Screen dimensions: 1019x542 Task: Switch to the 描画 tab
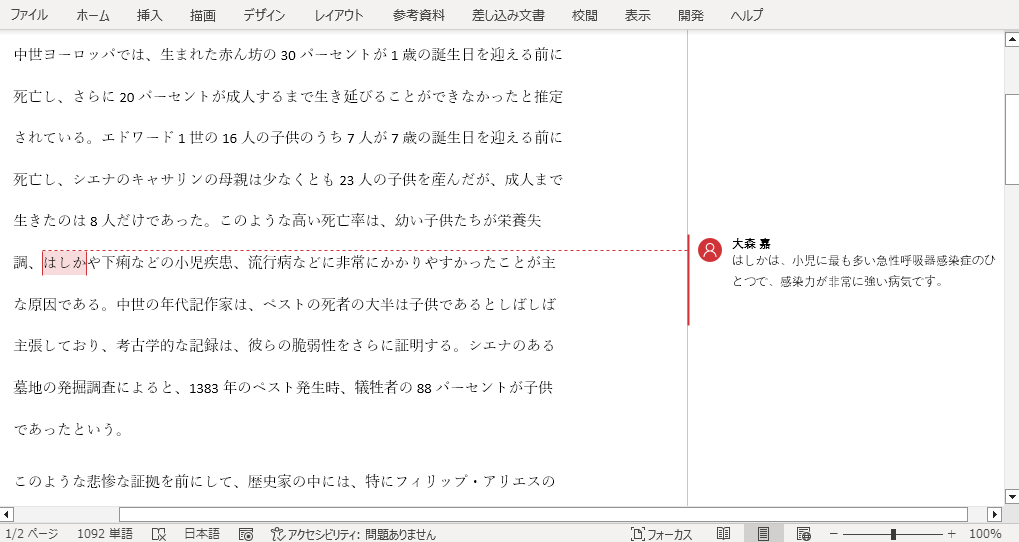click(x=203, y=15)
